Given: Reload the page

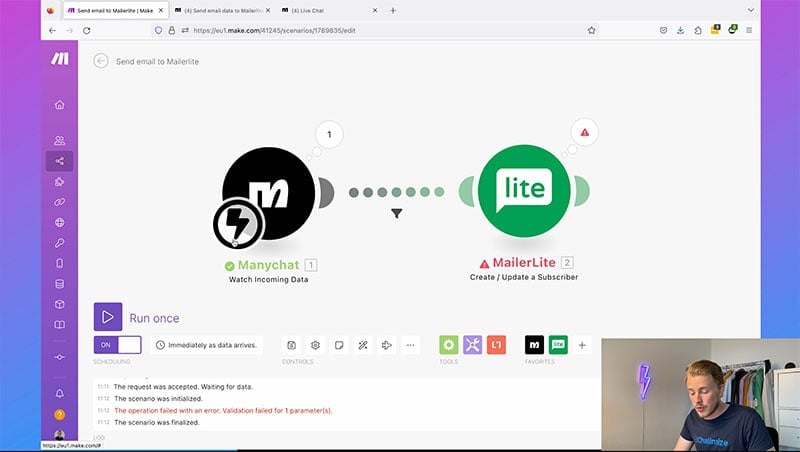Looking at the screenshot, I should point(87,31).
